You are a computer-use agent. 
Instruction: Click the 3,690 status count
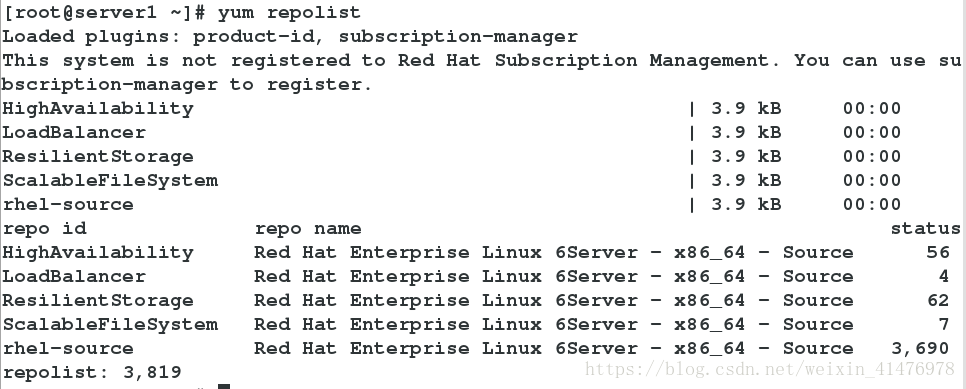[920, 349]
